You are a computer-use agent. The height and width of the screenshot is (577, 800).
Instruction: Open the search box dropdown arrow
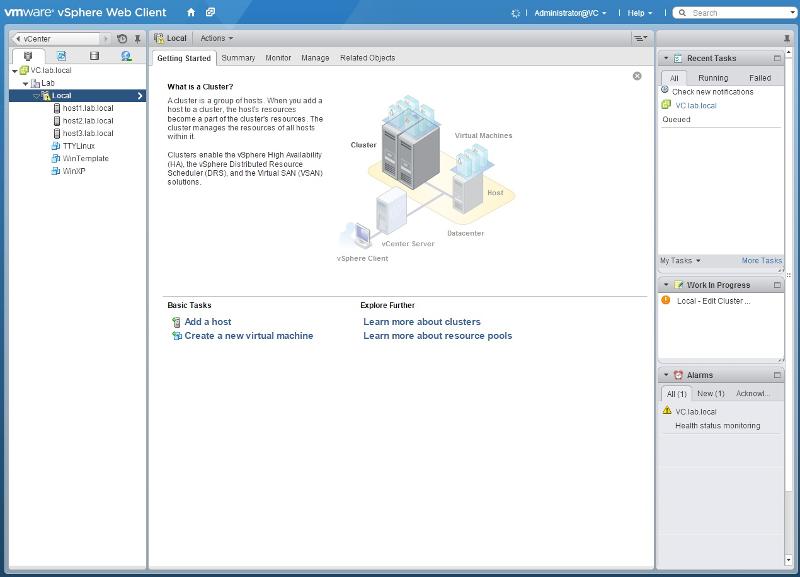[x=792, y=13]
